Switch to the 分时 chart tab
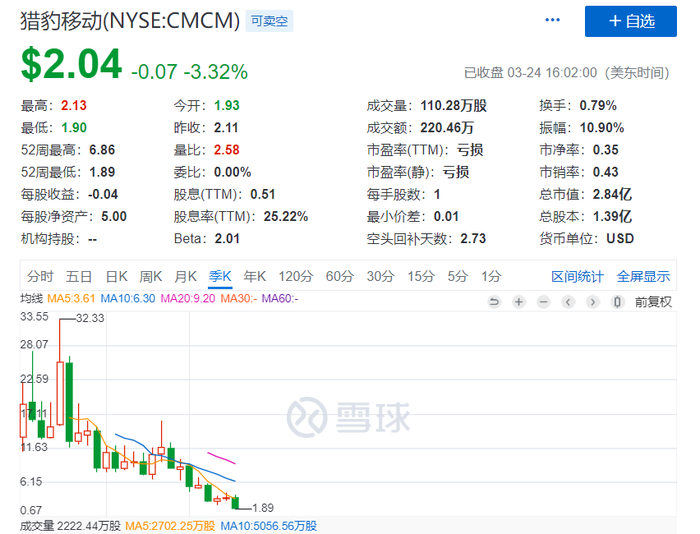Viewport: 700px width, 534px height. tap(40, 276)
